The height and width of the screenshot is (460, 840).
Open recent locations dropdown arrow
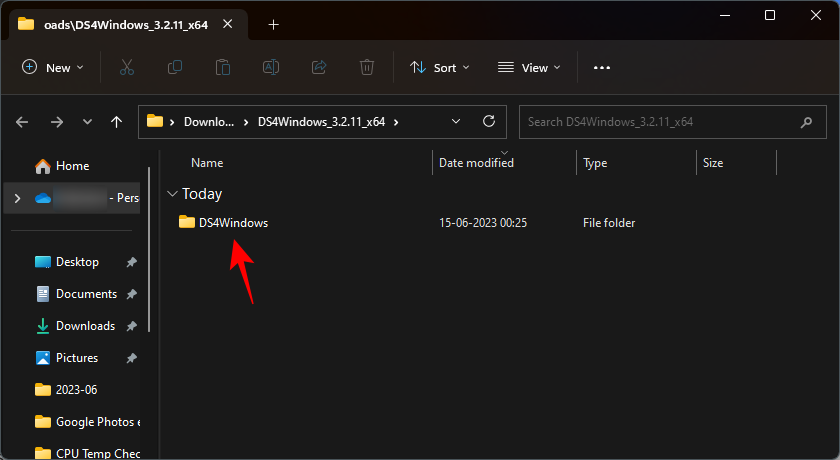click(x=87, y=122)
